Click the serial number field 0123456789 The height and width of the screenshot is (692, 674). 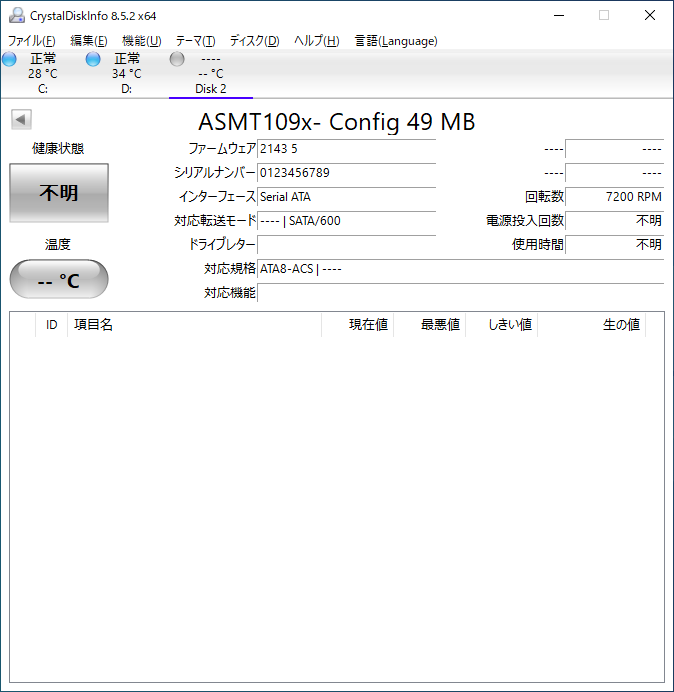(346, 173)
